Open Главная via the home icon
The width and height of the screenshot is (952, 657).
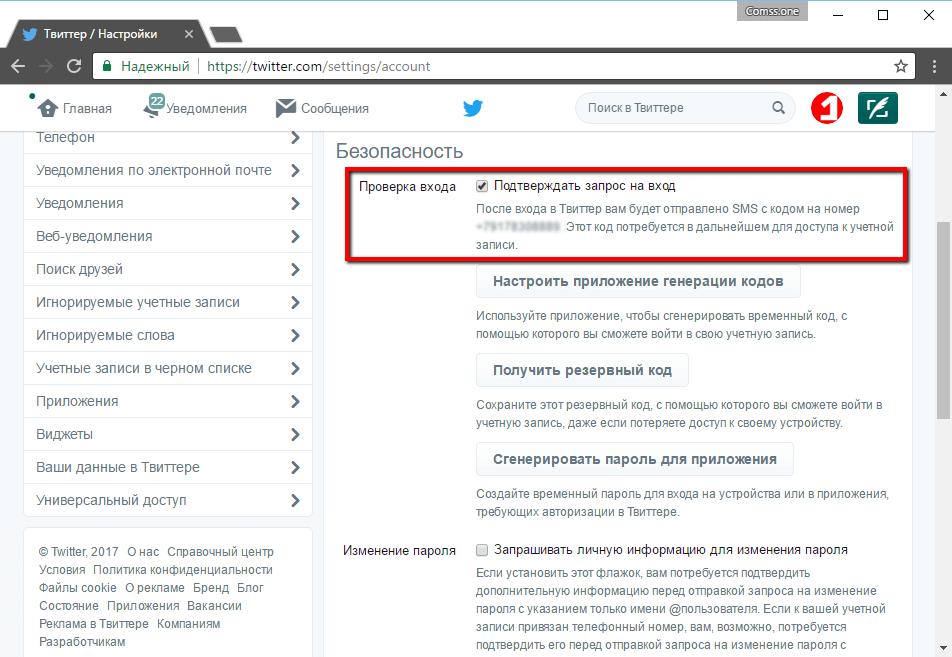click(x=49, y=107)
